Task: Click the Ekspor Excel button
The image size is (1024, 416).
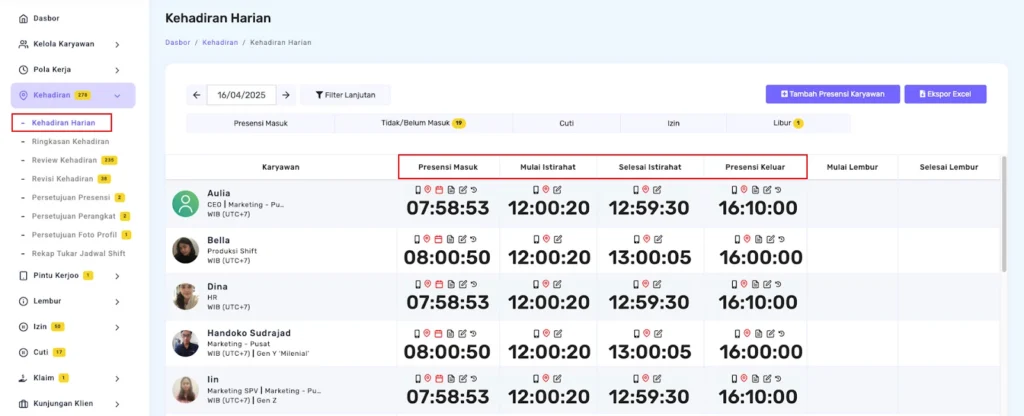Action: click(945, 94)
